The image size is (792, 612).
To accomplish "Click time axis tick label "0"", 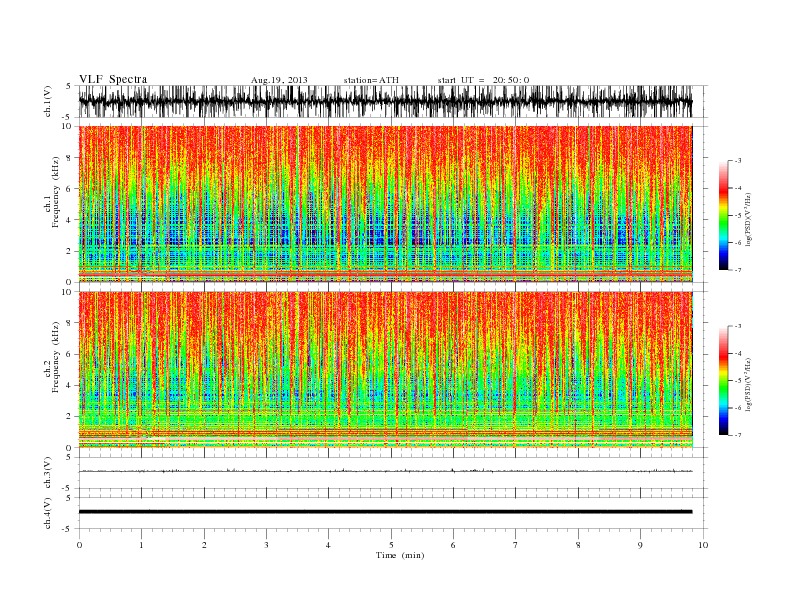I will pyautogui.click(x=79, y=545).
